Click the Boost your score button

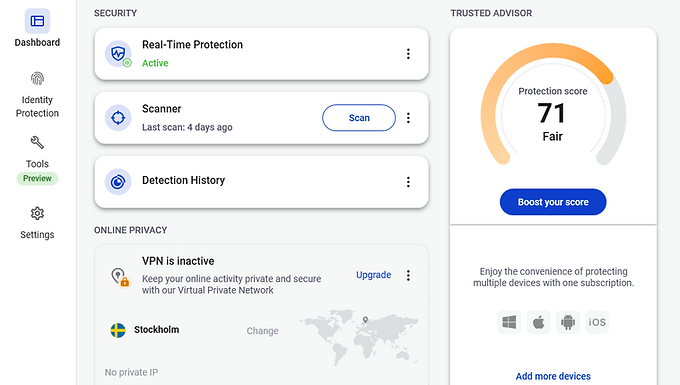553,202
